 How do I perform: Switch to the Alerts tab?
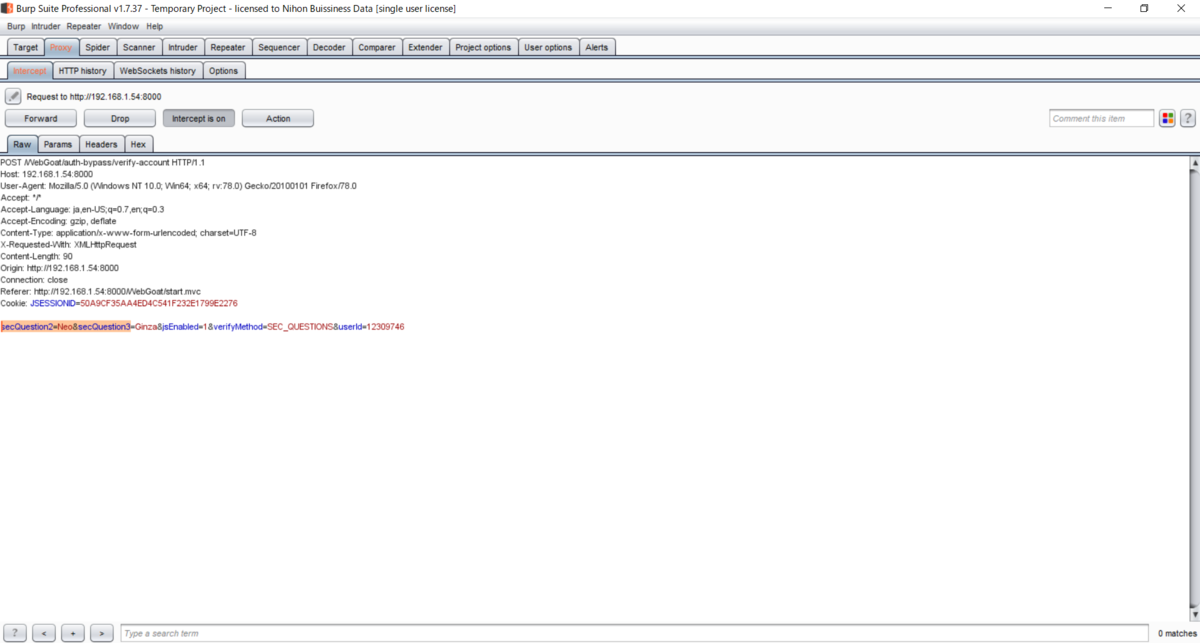coord(597,47)
